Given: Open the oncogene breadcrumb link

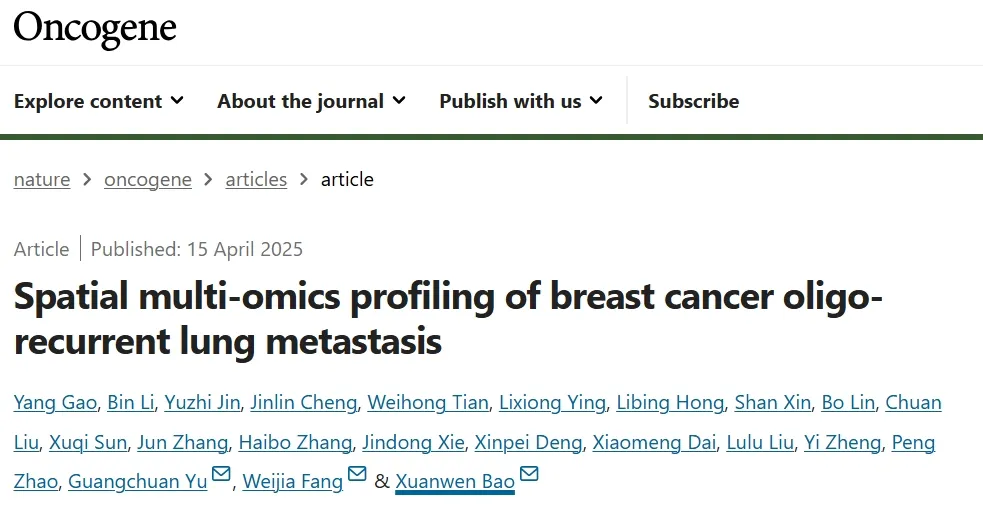Looking at the screenshot, I should pos(148,180).
